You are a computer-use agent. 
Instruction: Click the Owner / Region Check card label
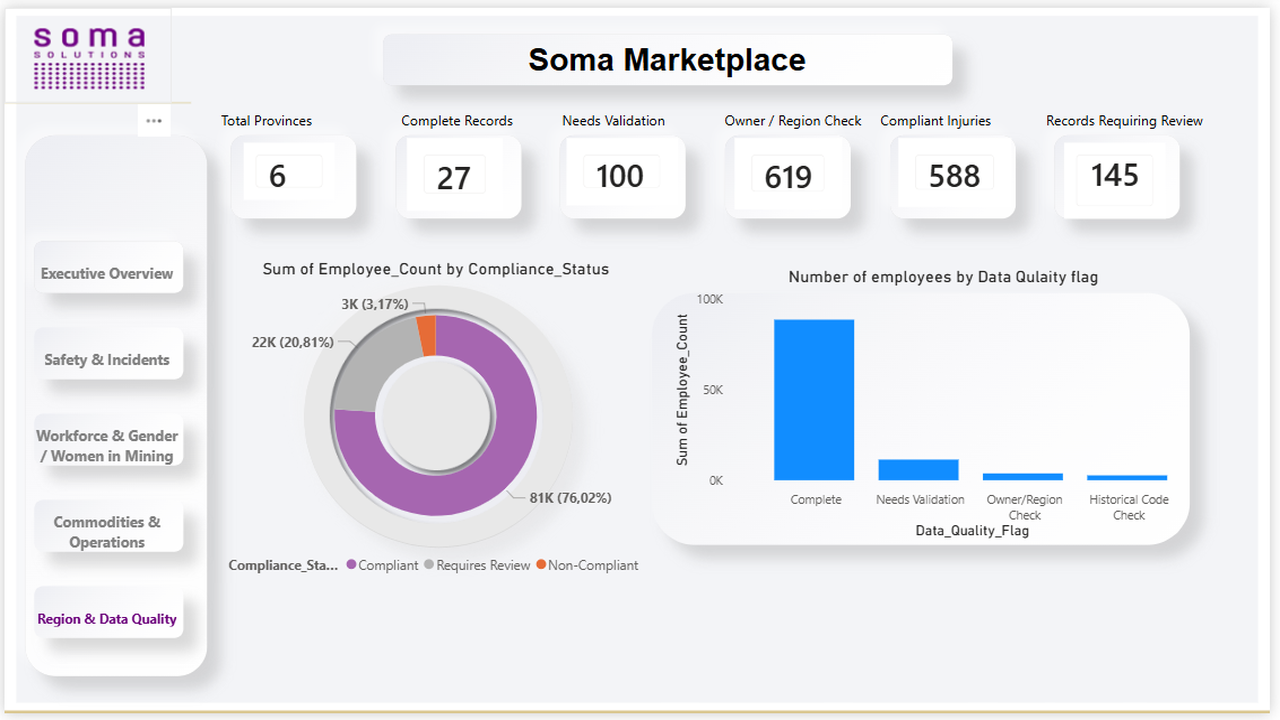(793, 121)
